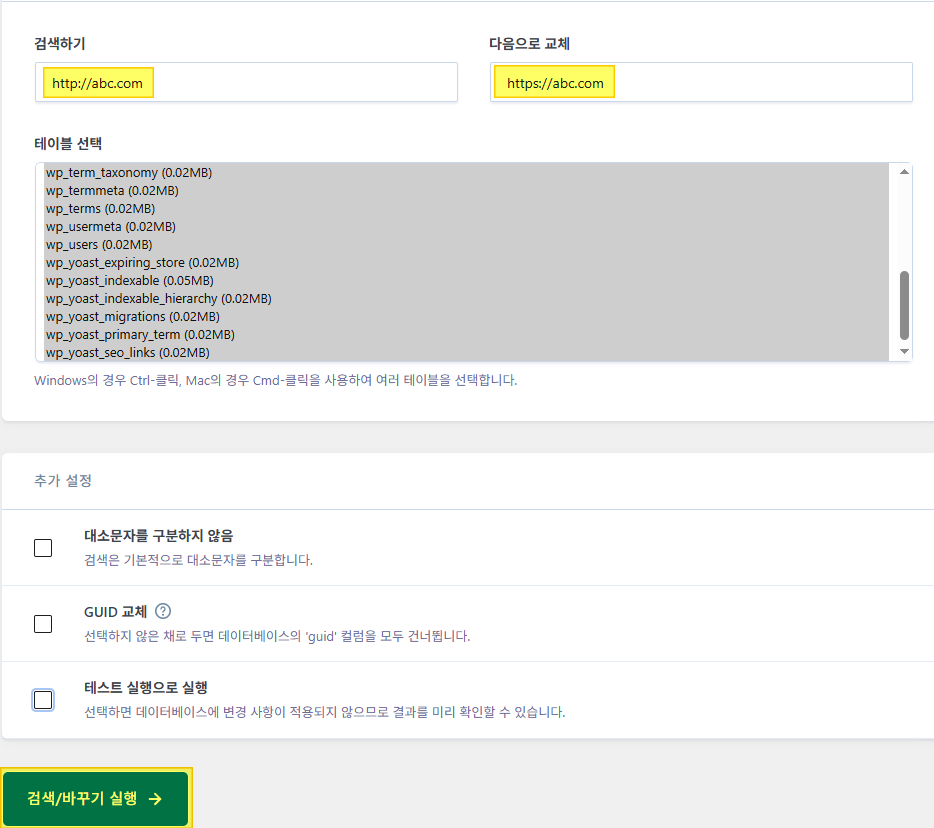The image size is (934, 828).
Task: Select wp_yoast_indexable (0.05MB) row
Action: [x=466, y=281]
